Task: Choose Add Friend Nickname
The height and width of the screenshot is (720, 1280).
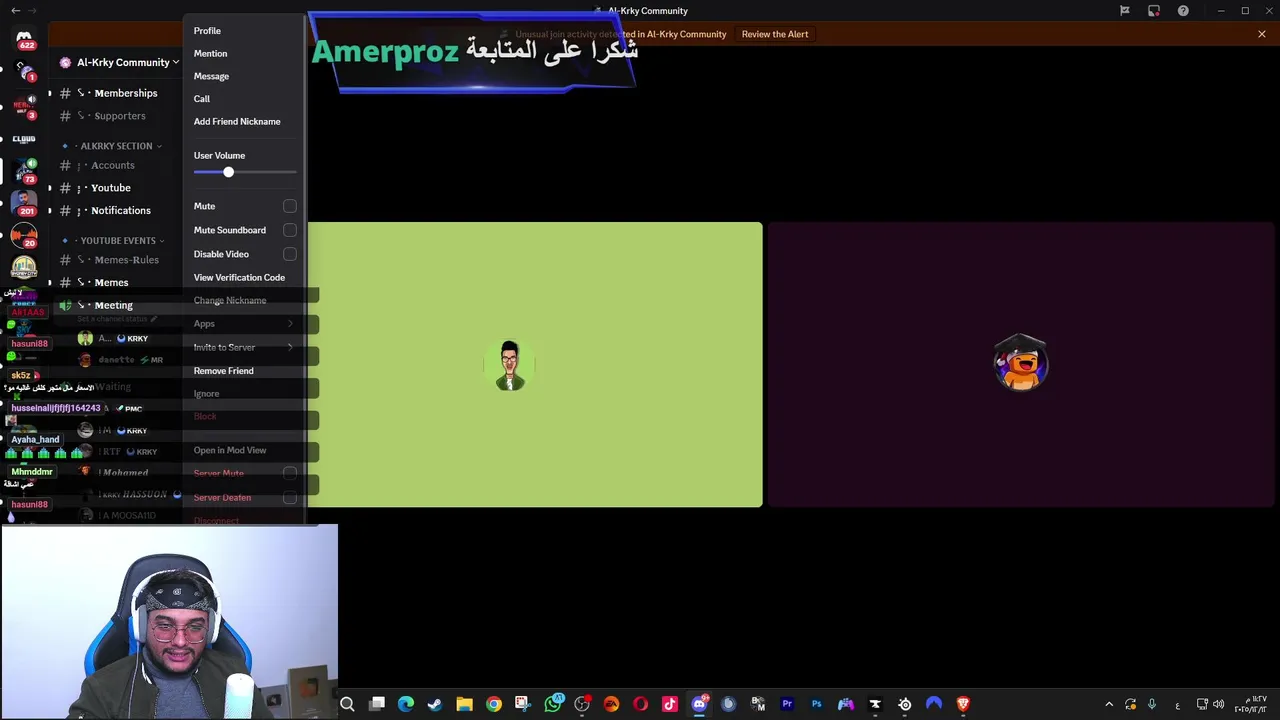Action: (x=237, y=122)
